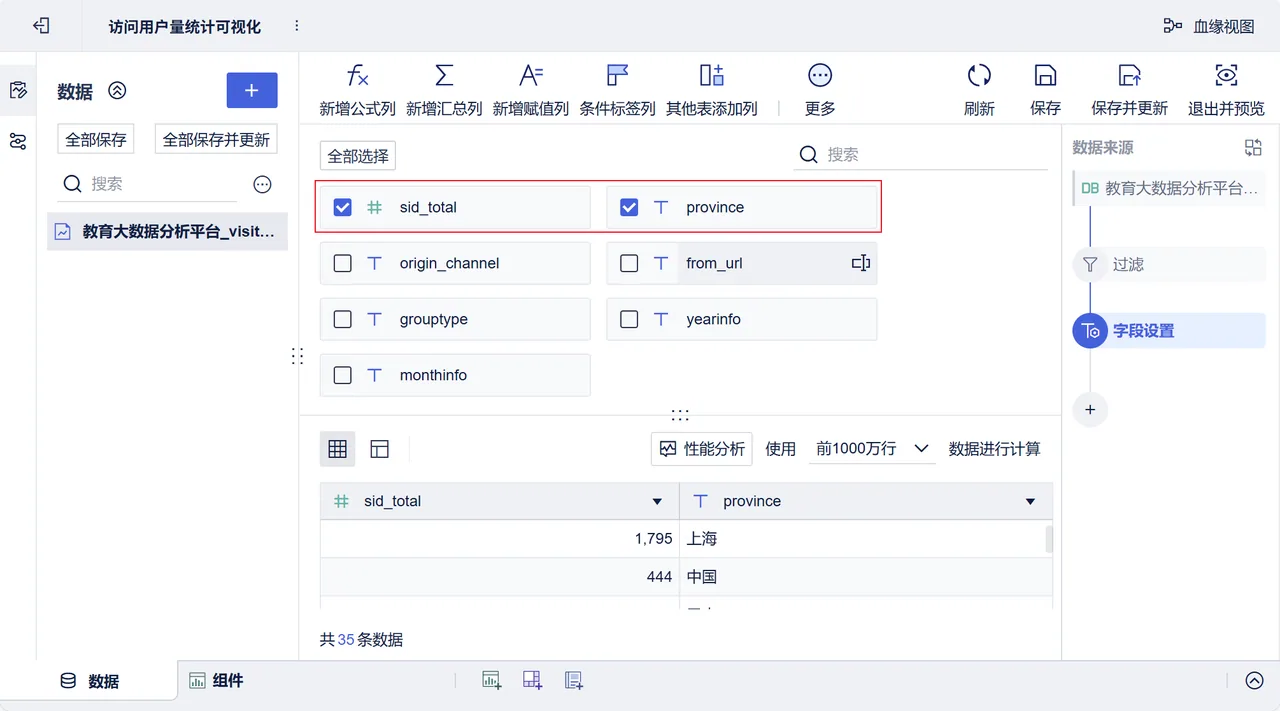The width and height of the screenshot is (1280, 711).
Task: Open the title options three-dot menu
Action: [297, 26]
